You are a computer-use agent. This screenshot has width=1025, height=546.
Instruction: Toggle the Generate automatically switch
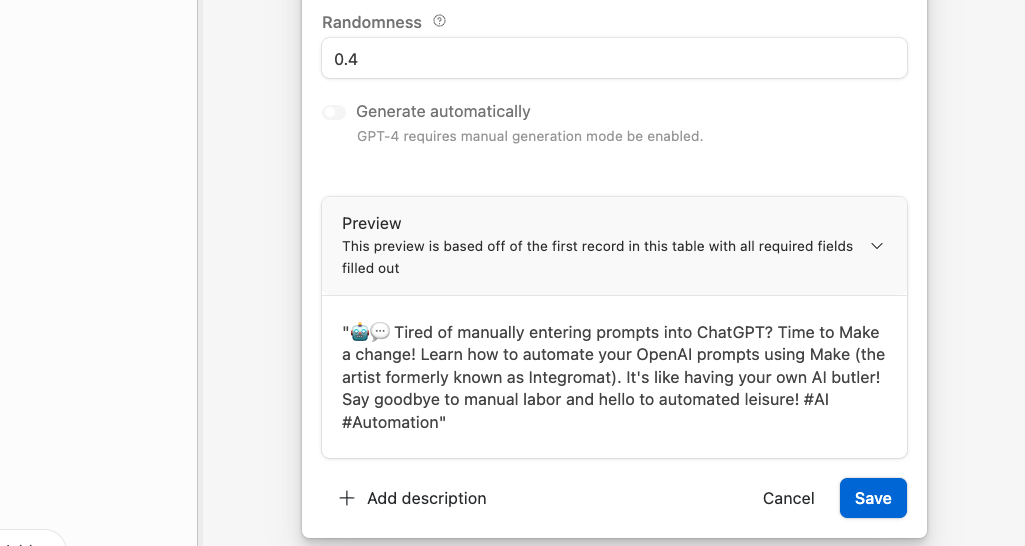click(334, 112)
